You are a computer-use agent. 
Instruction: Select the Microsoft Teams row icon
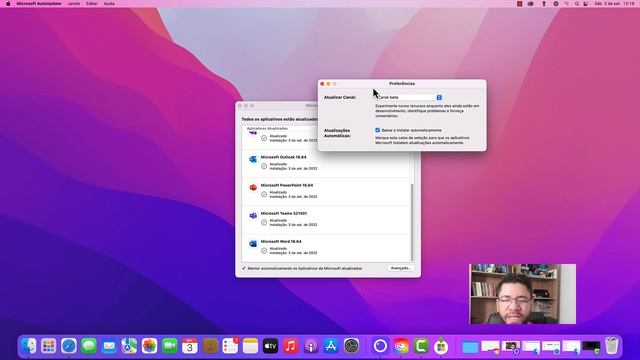(x=253, y=216)
